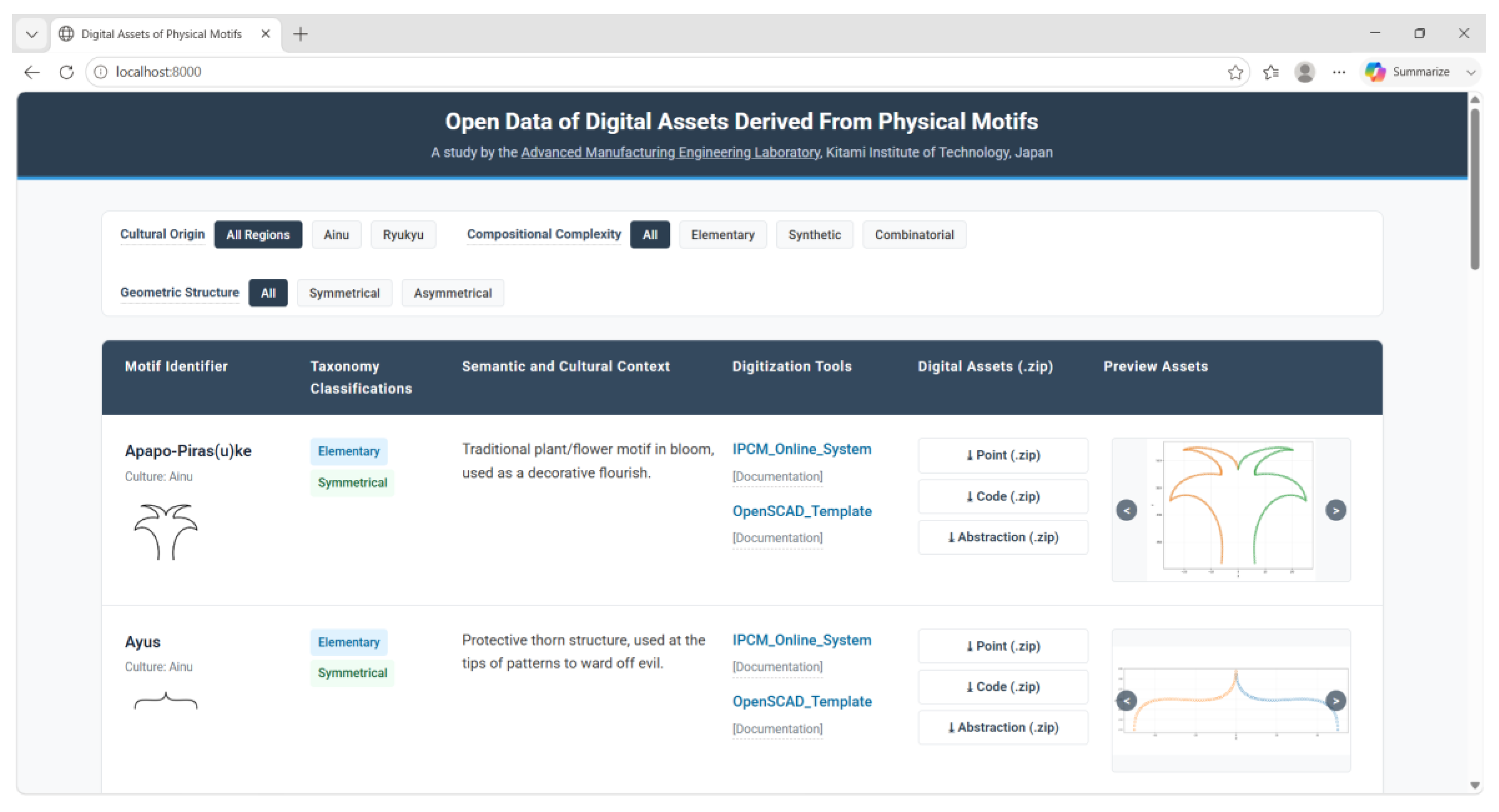This screenshot has height=812, width=1499.
Task: Select All under Compositional Complexity
Action: click(650, 235)
